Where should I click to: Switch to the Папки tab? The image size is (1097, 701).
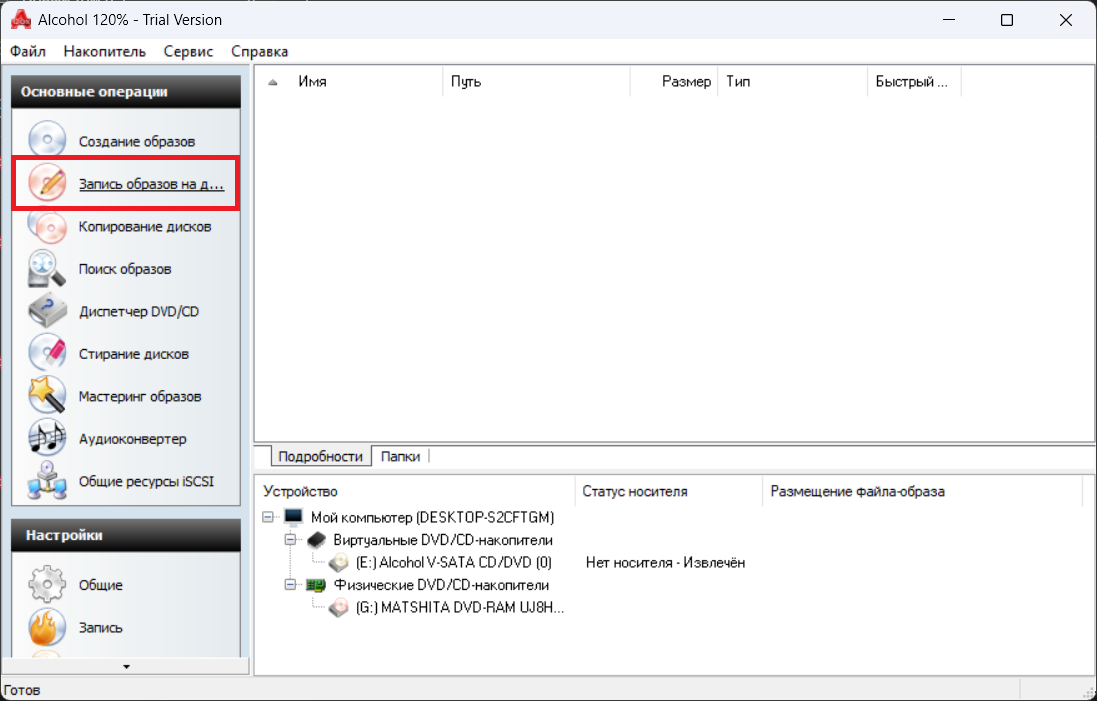point(400,456)
